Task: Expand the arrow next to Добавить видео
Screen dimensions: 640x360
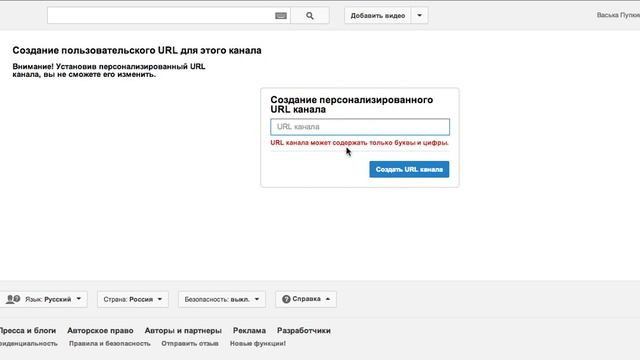Action: [x=420, y=16]
